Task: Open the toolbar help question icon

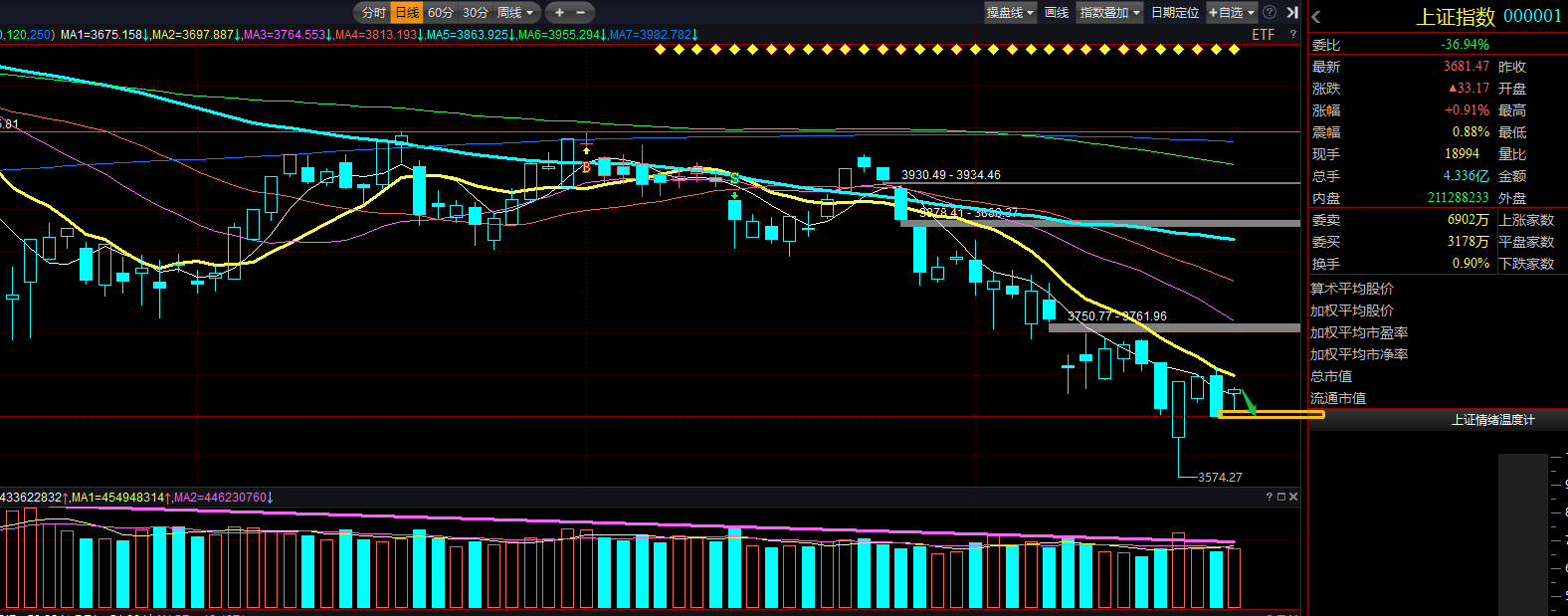Action: [1270, 13]
